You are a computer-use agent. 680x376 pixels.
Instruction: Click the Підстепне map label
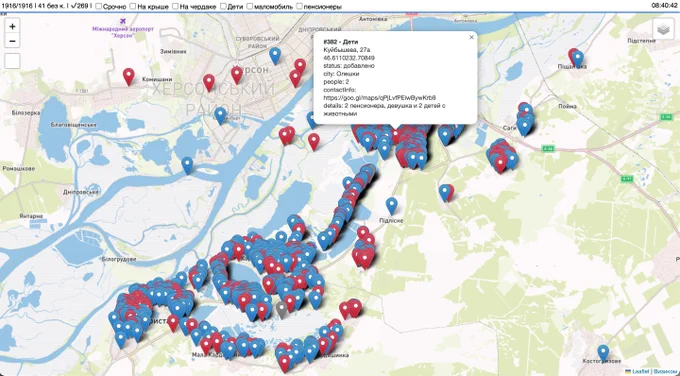click(642, 41)
